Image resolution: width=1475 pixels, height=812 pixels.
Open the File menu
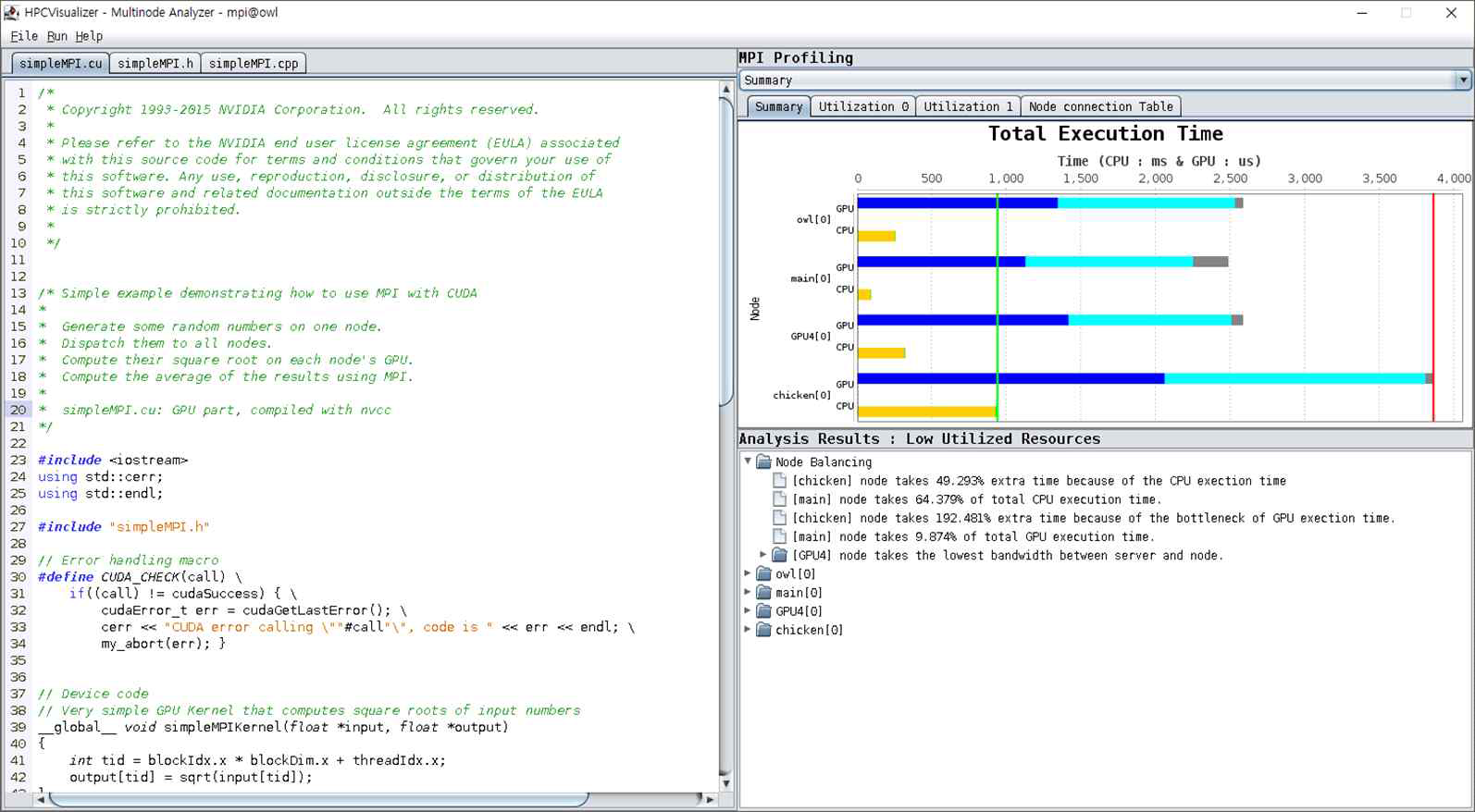pos(24,36)
